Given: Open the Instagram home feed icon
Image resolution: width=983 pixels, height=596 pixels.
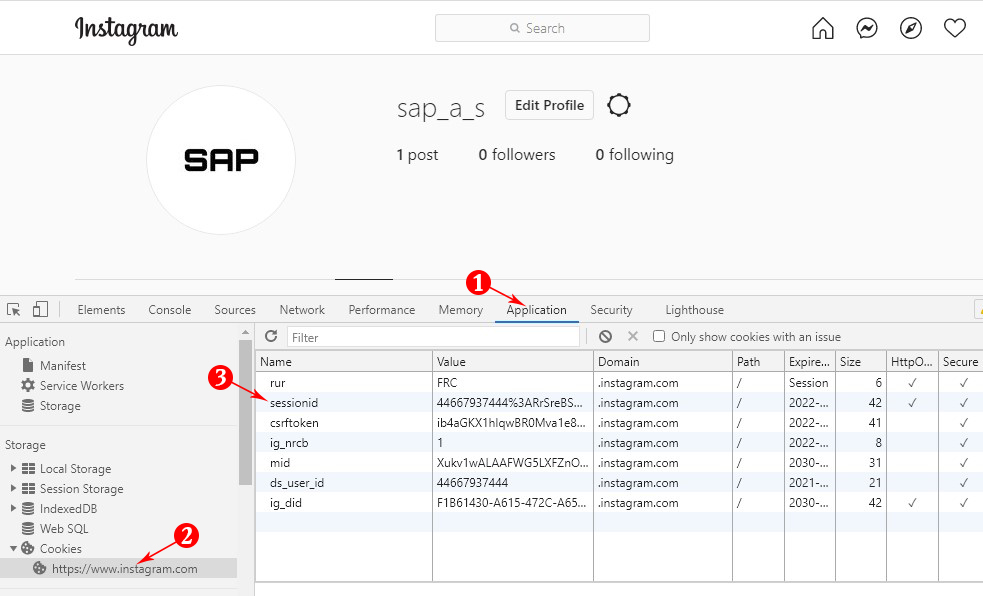Looking at the screenshot, I should pos(823,28).
